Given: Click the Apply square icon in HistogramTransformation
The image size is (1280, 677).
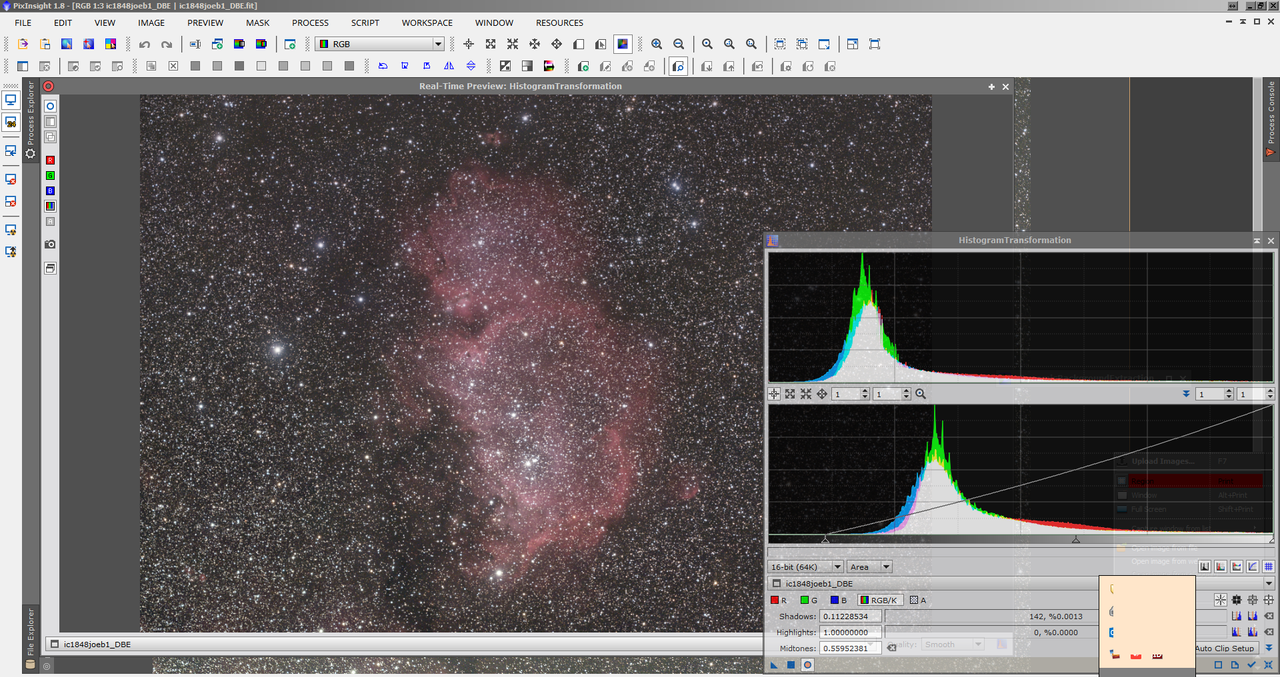Looking at the screenshot, I should pyautogui.click(x=790, y=665).
